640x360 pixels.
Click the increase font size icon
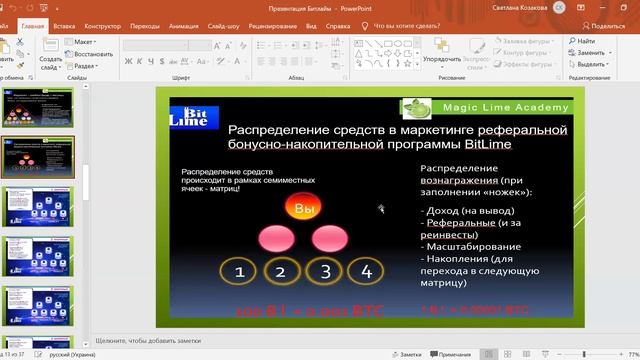217,46
